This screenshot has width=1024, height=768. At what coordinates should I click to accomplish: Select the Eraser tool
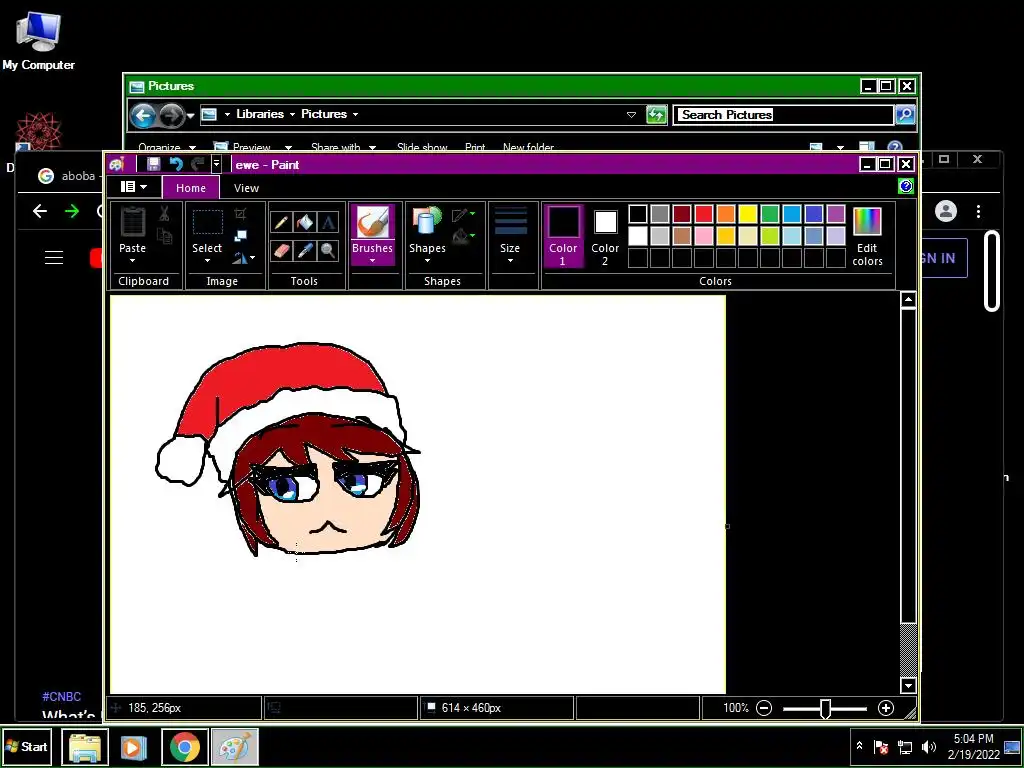[281, 250]
